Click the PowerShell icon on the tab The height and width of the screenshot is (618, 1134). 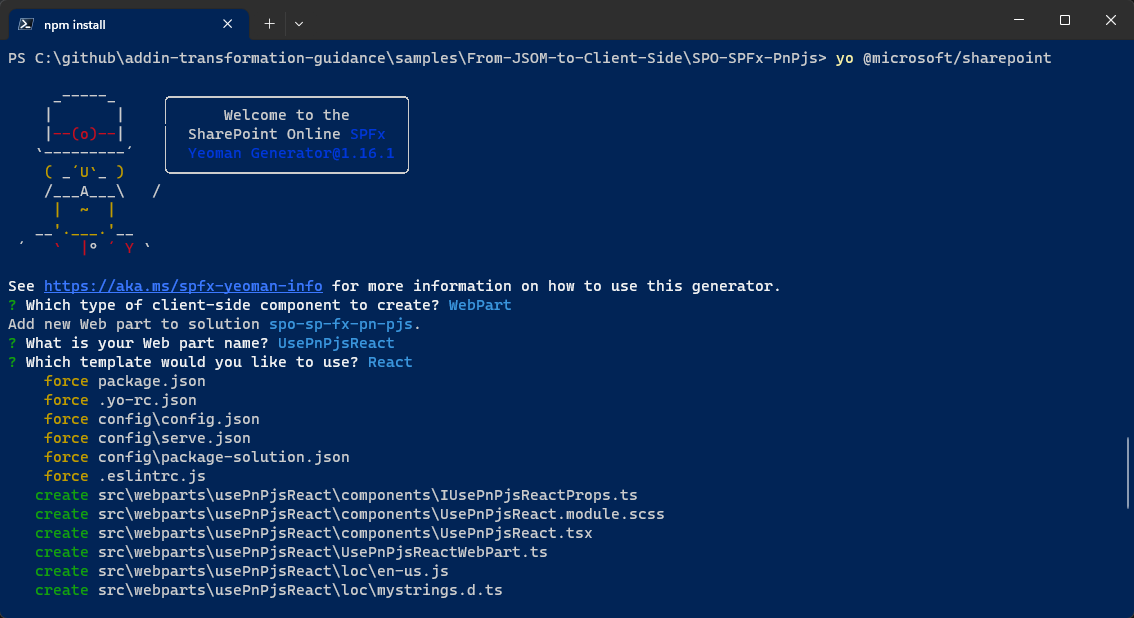click(26, 24)
